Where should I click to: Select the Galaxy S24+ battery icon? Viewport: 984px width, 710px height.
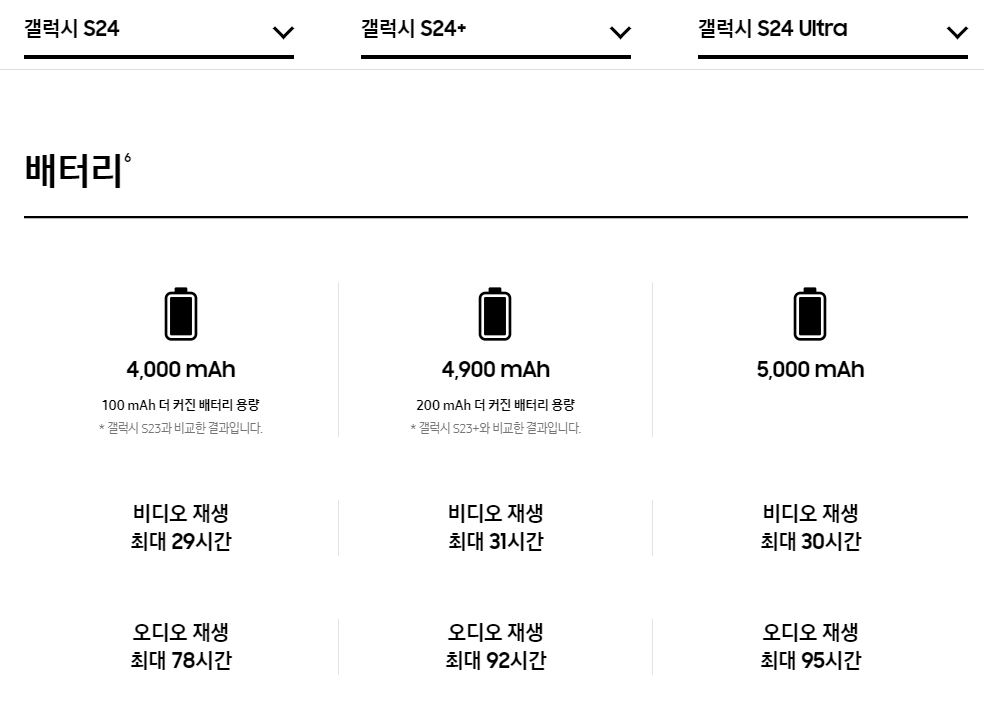pyautogui.click(x=495, y=312)
